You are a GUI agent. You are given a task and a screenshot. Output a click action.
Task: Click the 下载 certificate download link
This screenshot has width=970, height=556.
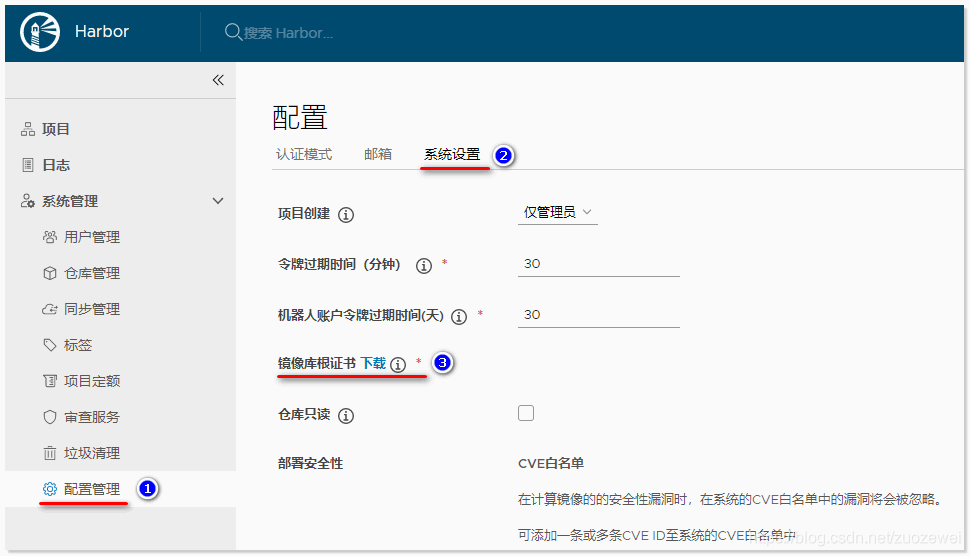(x=373, y=363)
